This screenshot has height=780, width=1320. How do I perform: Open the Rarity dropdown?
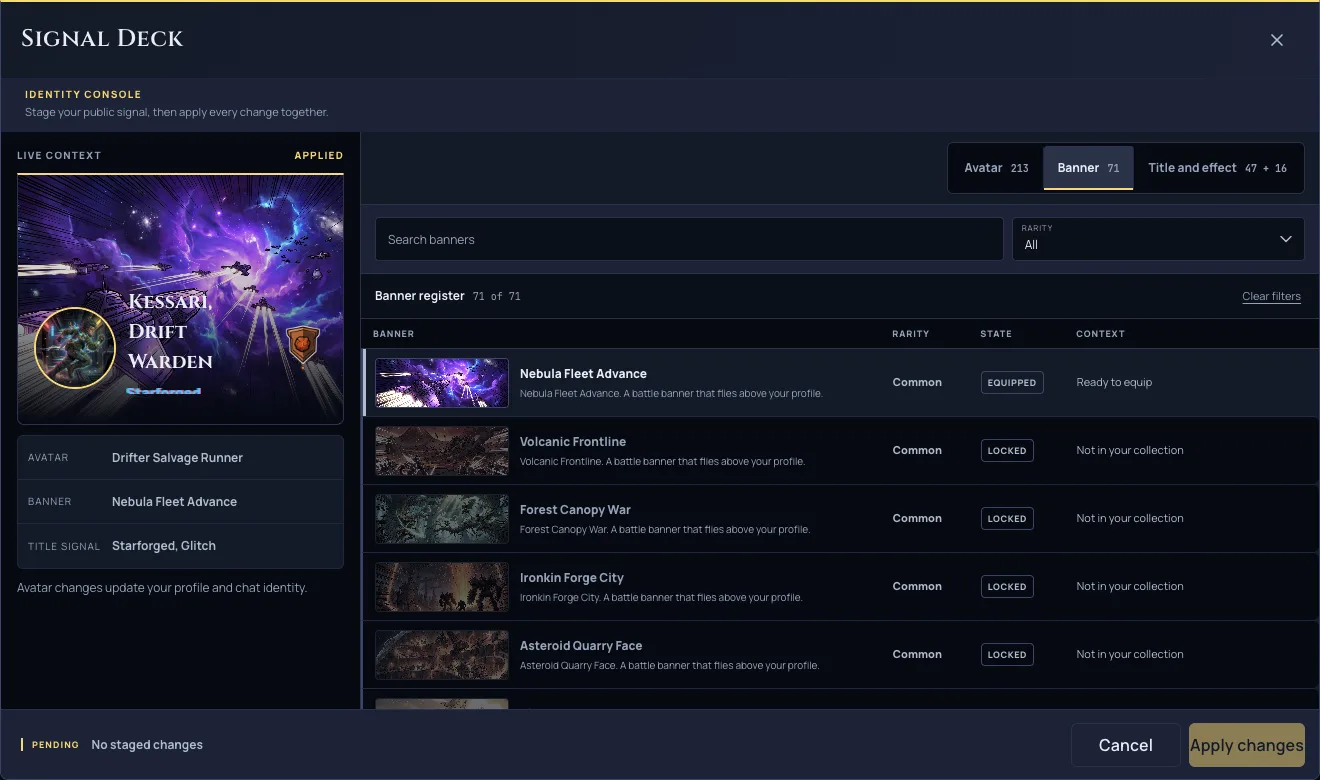1158,239
